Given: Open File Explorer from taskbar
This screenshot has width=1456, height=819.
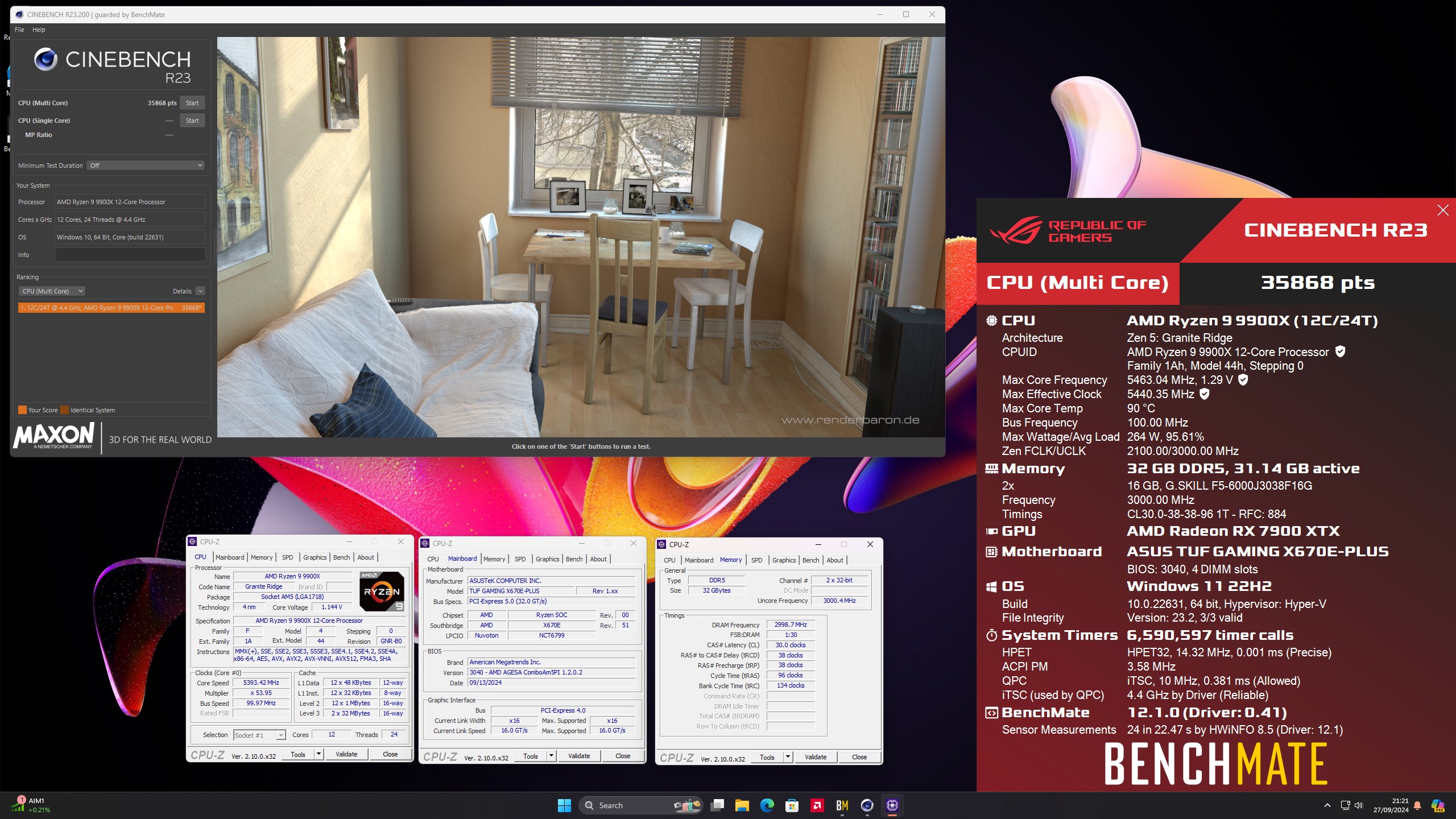Looking at the screenshot, I should (742, 805).
